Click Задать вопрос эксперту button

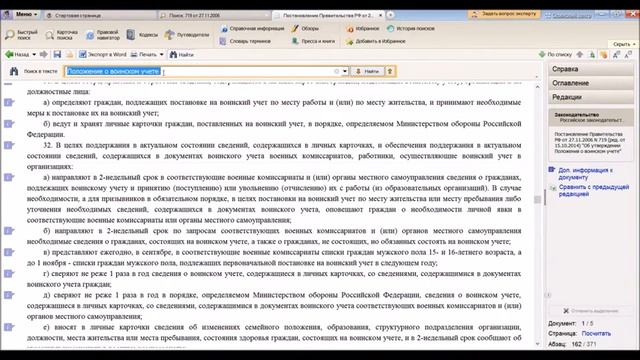pos(504,14)
